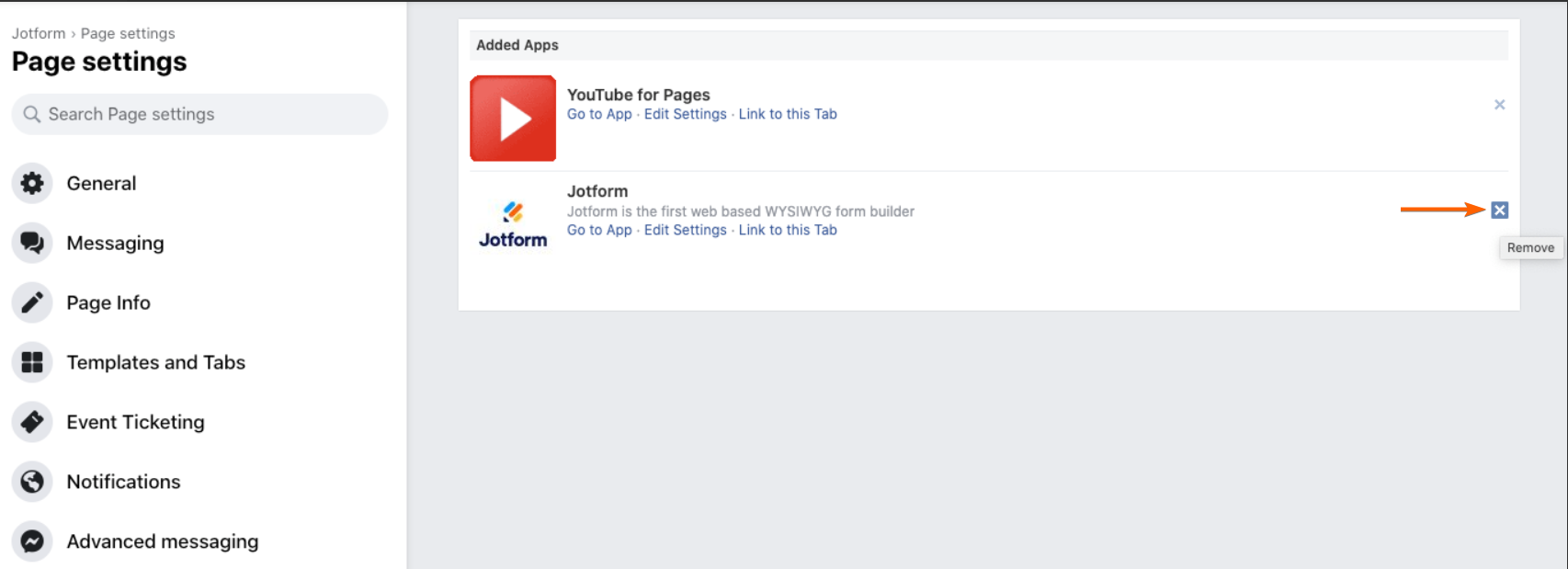Click the General gear icon
This screenshot has width=1568, height=569.
(x=32, y=183)
